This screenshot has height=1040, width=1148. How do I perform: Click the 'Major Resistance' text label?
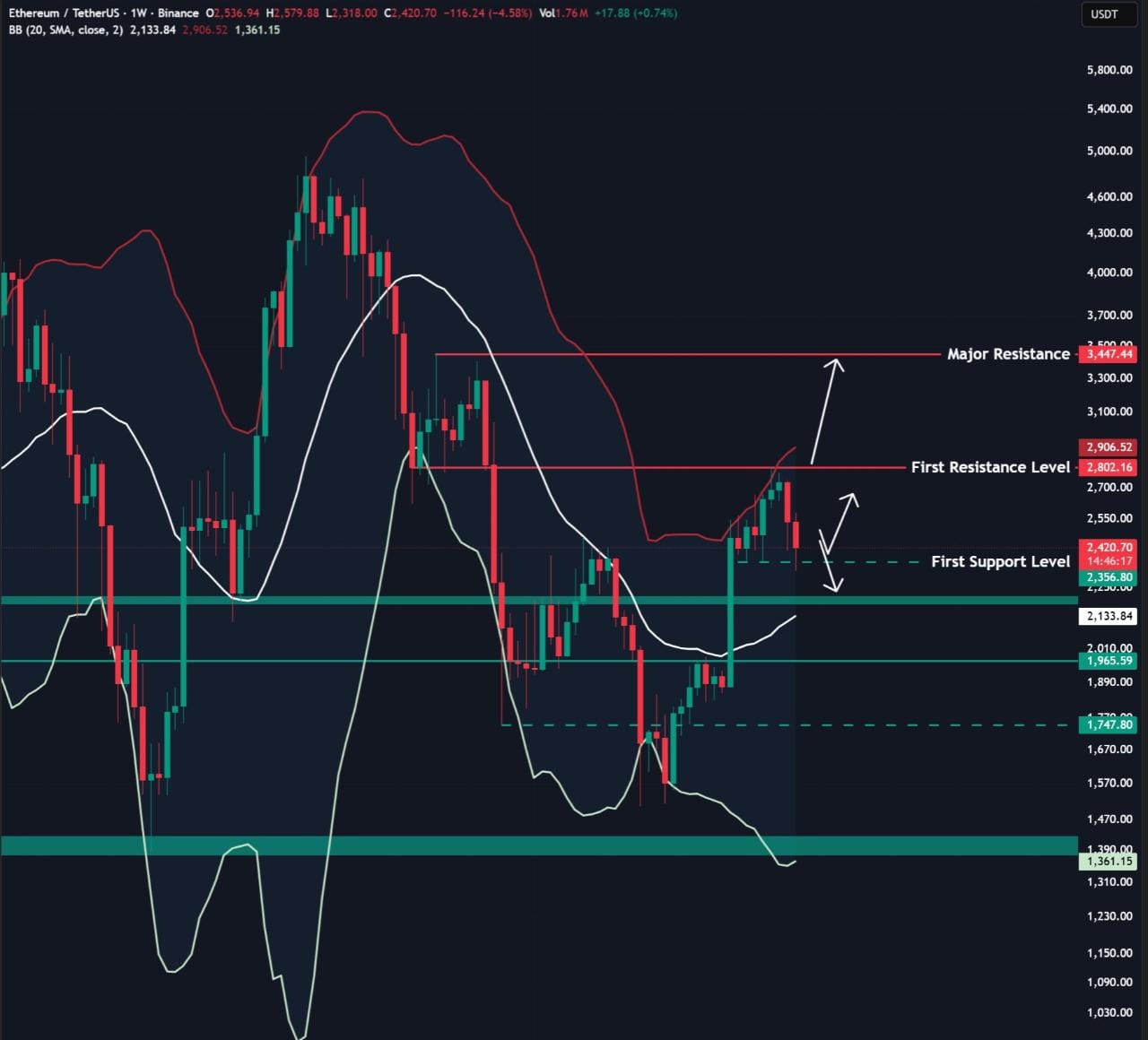pos(1008,354)
